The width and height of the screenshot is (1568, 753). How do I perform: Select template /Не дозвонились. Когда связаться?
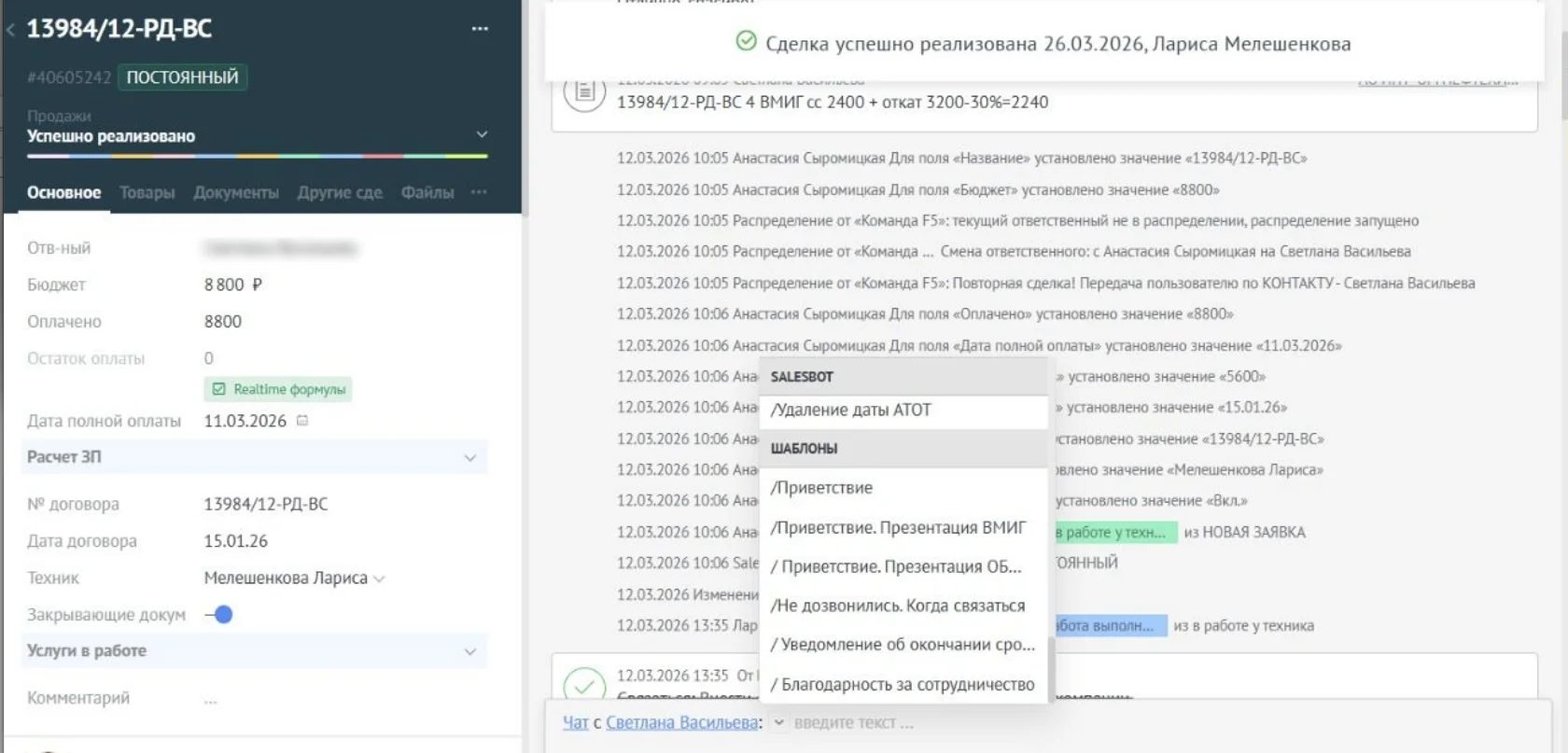click(903, 606)
